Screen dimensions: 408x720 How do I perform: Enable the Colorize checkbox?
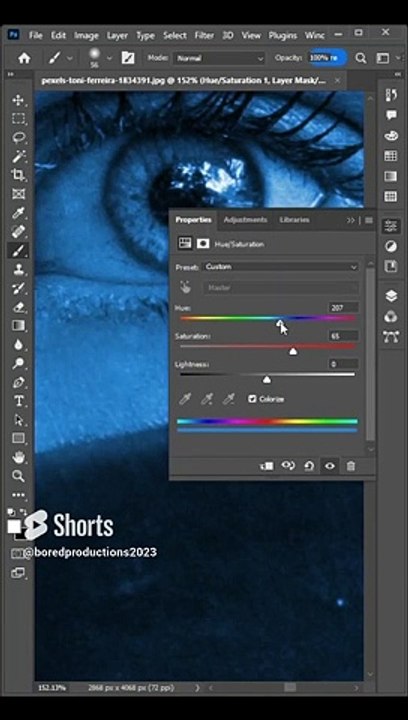[252, 399]
